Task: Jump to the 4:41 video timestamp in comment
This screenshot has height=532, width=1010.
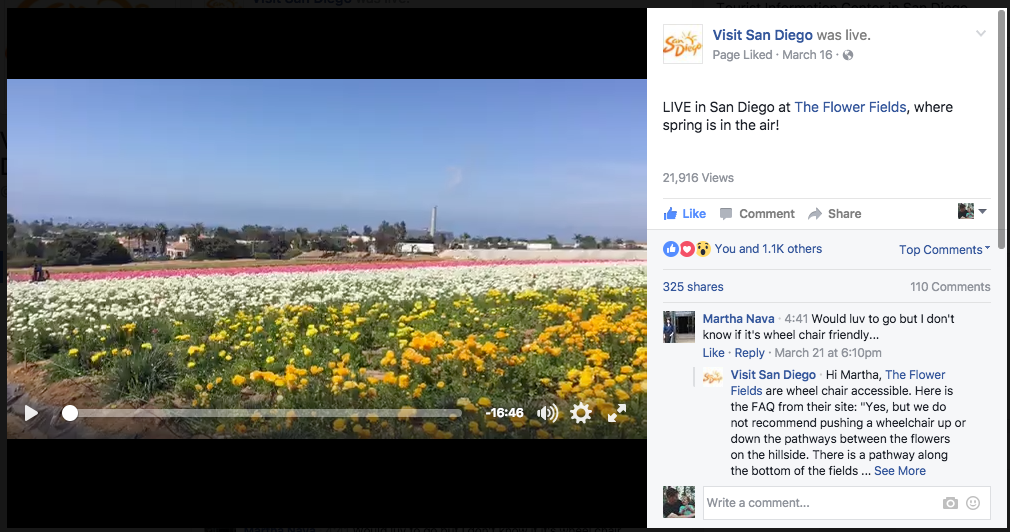Action: (796, 319)
